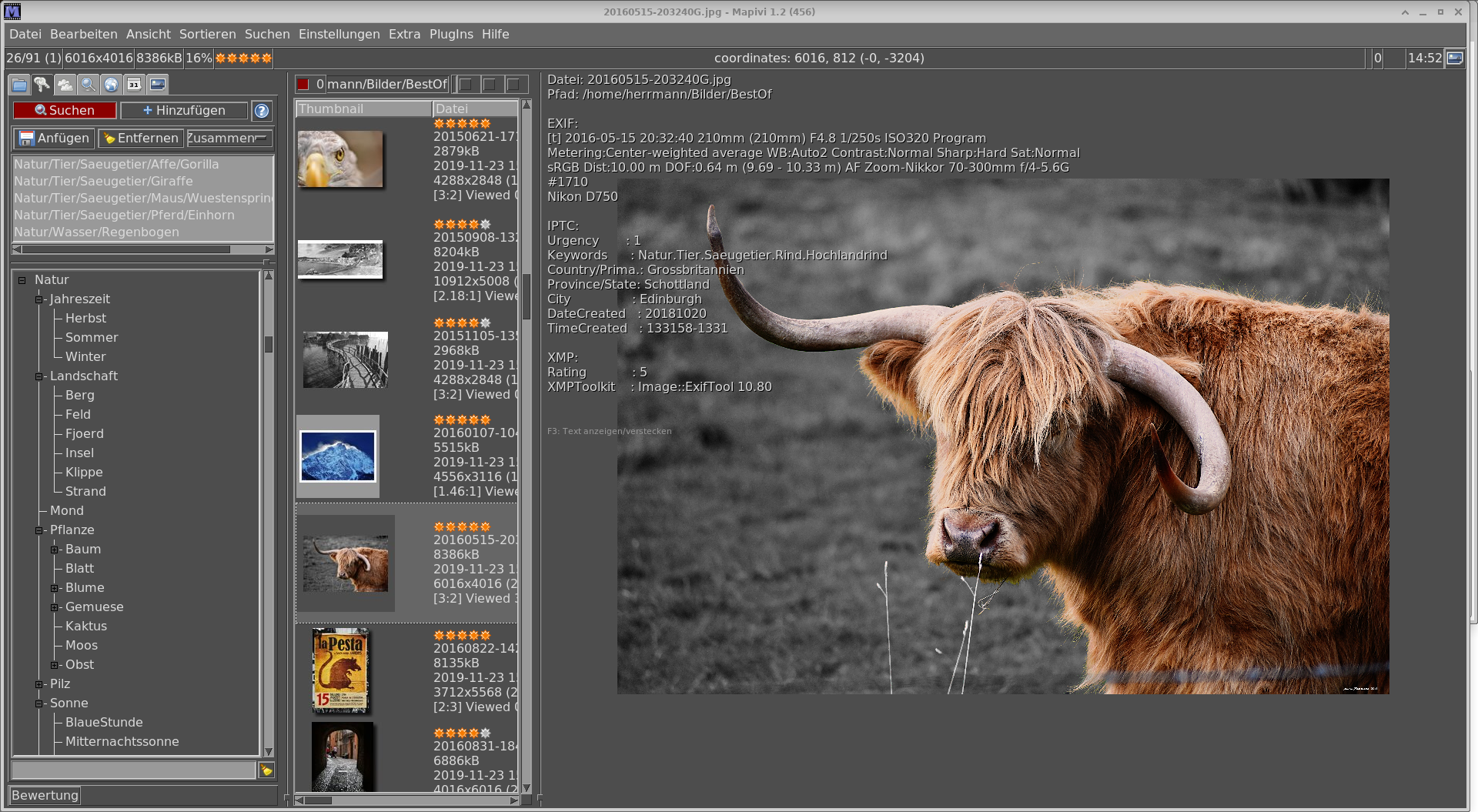Open the folder navigation tab icon
The width and height of the screenshot is (1478, 812).
tap(19, 85)
